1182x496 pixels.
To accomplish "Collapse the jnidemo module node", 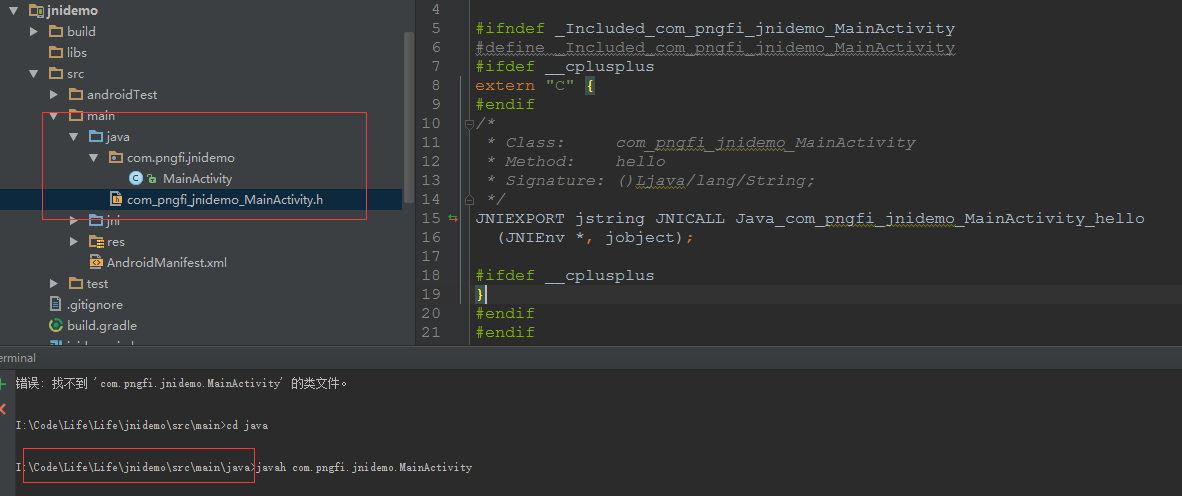I will (x=14, y=11).
